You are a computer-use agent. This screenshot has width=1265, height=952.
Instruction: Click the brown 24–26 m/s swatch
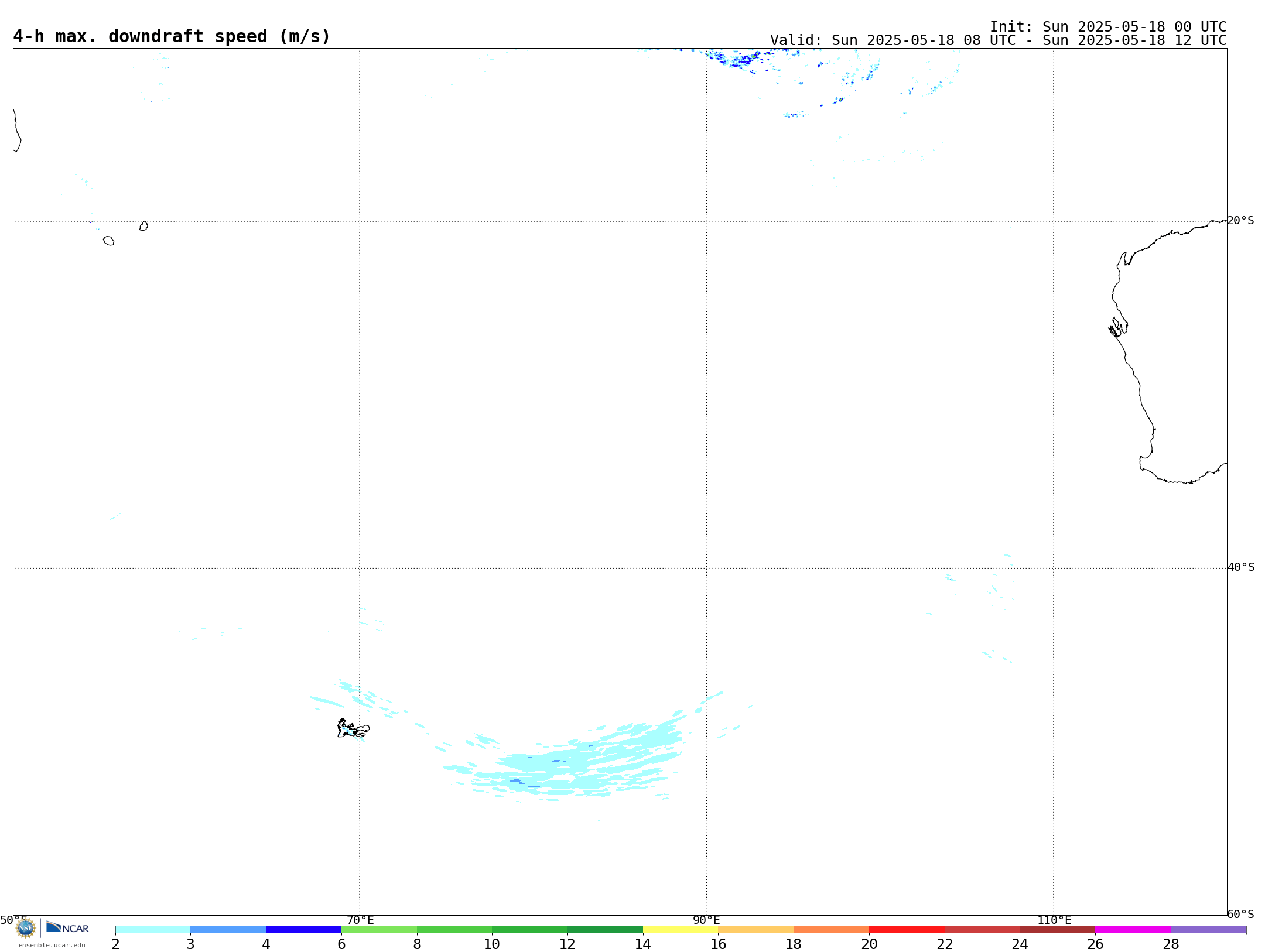point(1058,929)
